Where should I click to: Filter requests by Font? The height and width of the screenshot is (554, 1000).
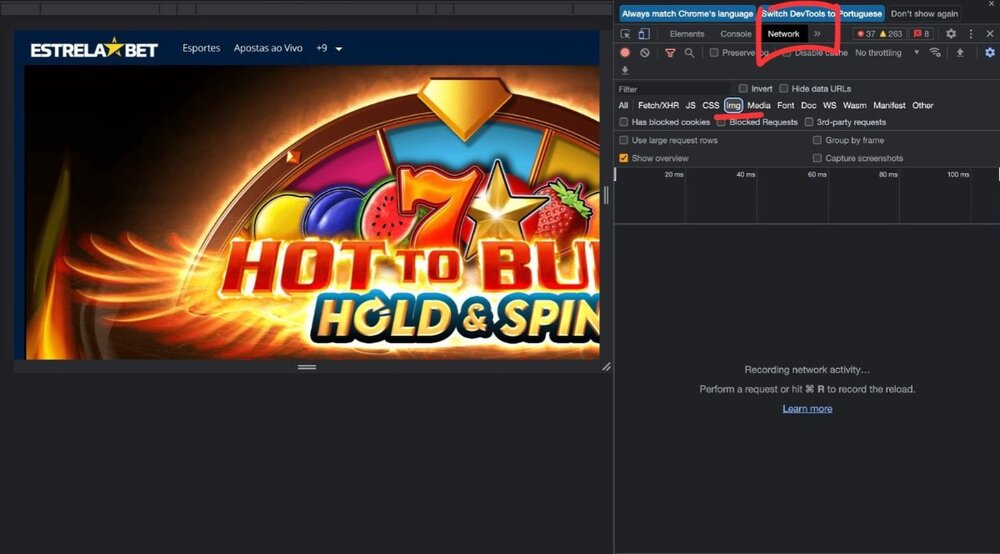pos(786,105)
